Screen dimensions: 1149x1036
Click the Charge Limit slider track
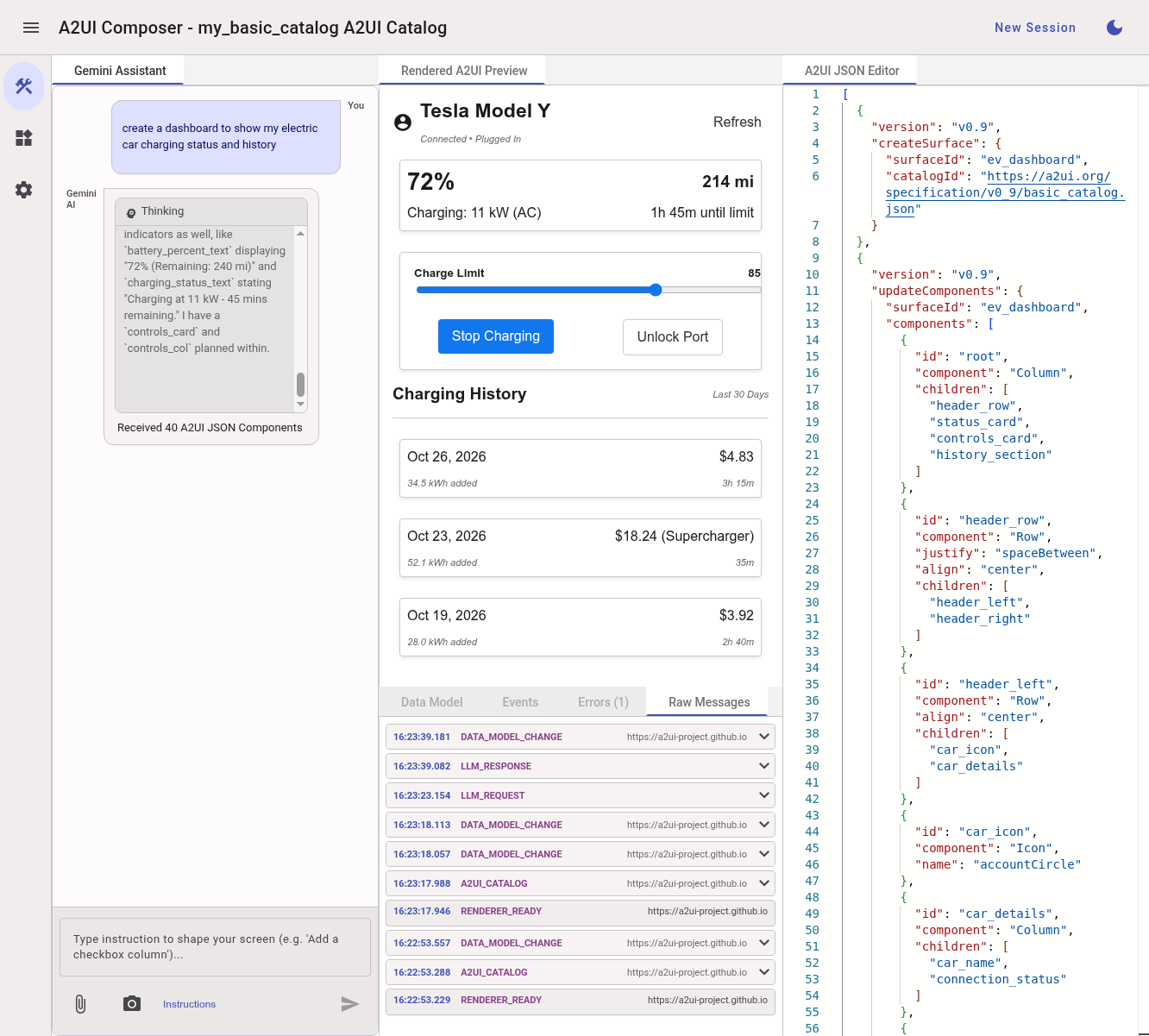tap(588, 290)
